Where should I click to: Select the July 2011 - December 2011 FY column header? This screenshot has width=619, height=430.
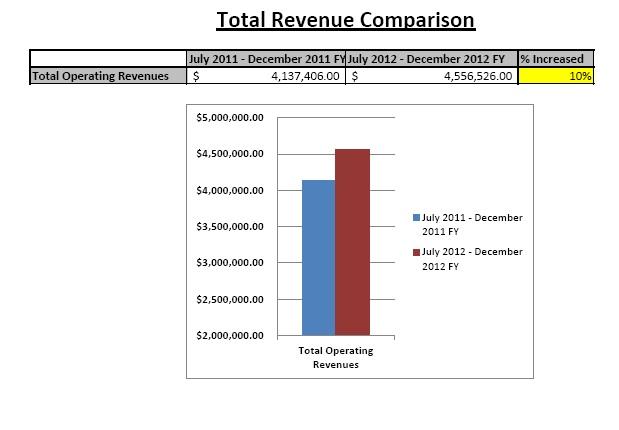click(266, 59)
